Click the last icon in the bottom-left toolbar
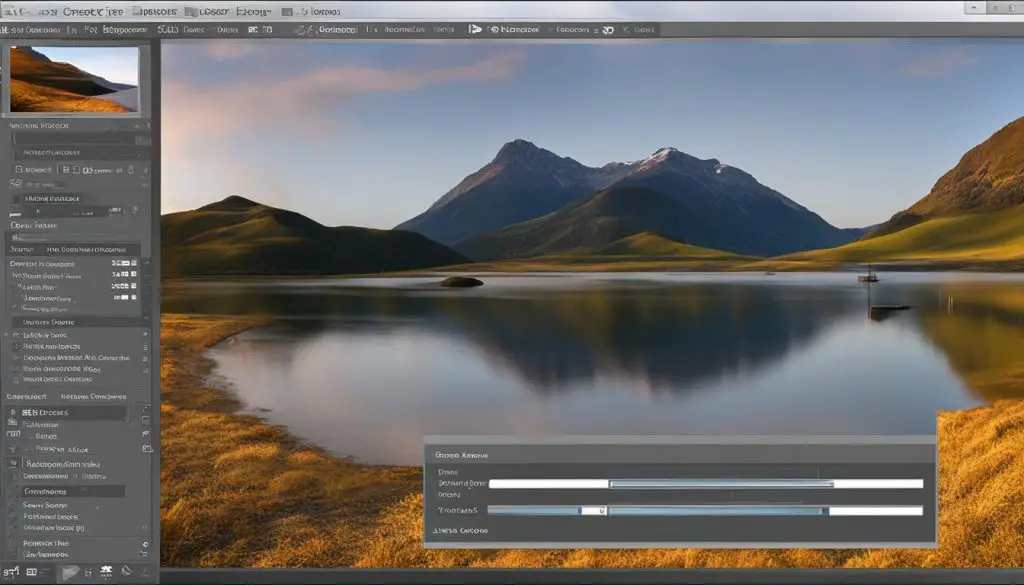Viewport: 1024px width, 585px height. coord(143,572)
